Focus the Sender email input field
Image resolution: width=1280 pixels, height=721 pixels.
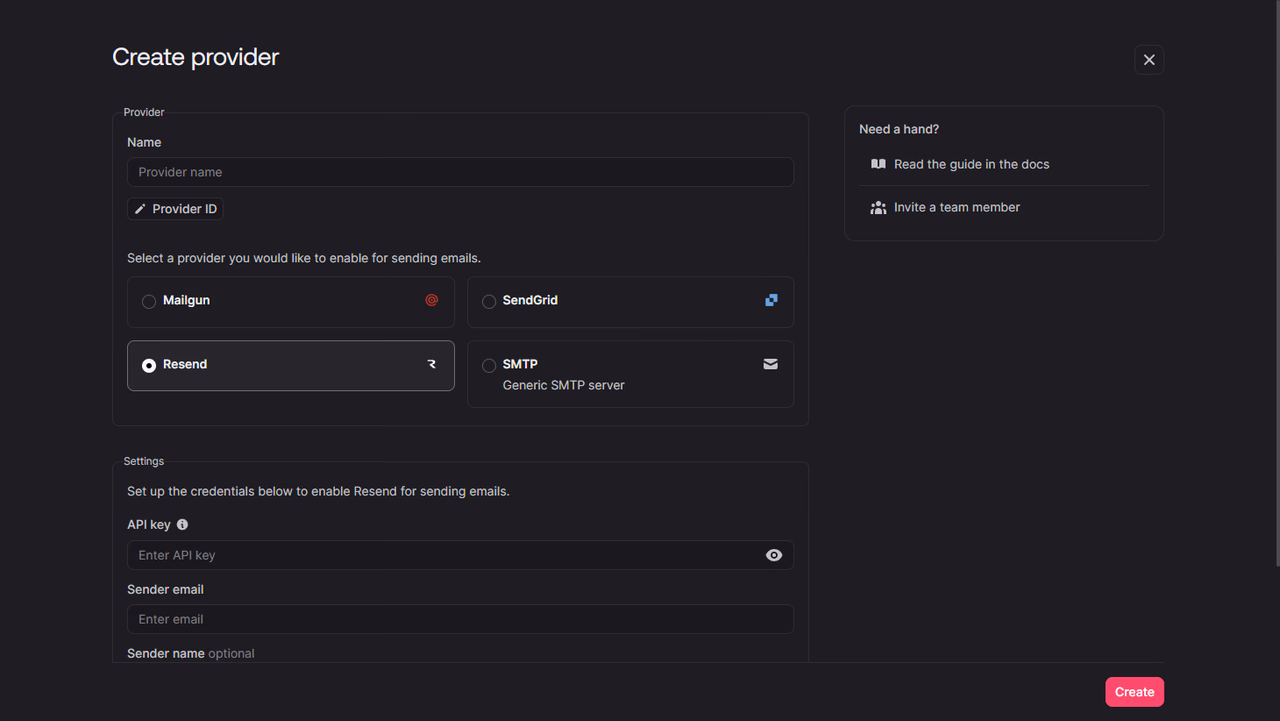point(460,619)
